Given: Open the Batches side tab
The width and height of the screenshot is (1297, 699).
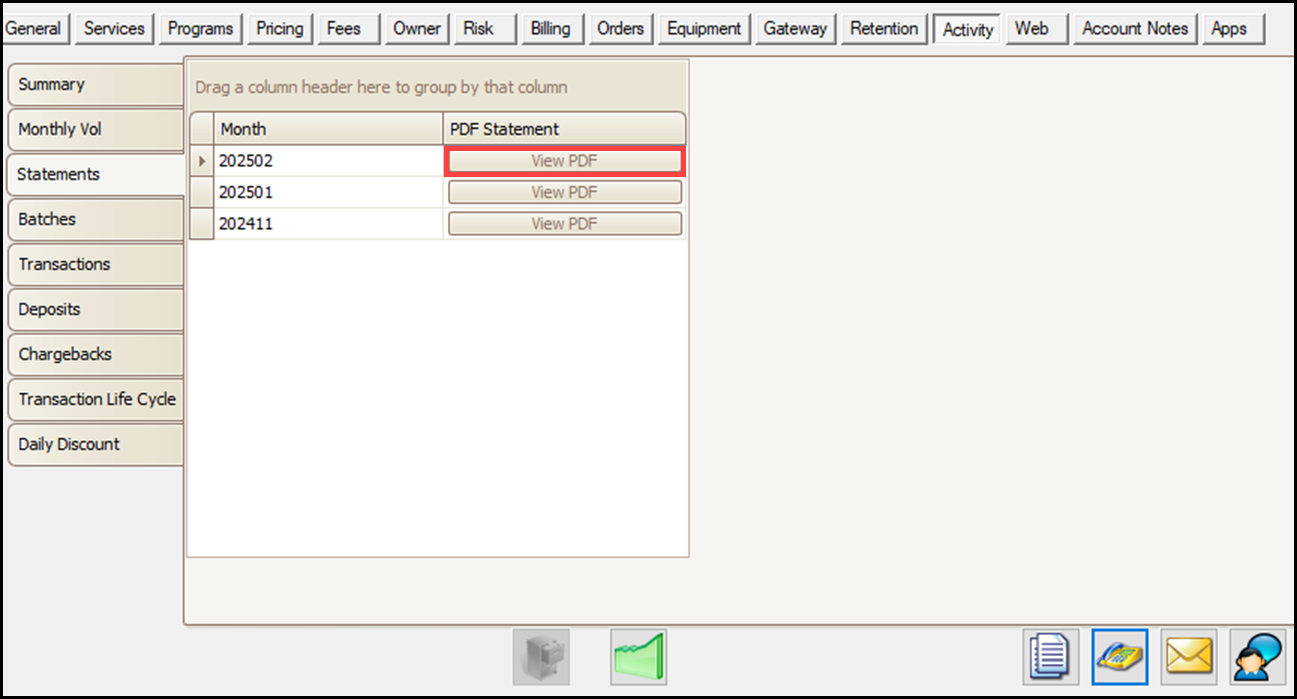Looking at the screenshot, I should pos(95,220).
